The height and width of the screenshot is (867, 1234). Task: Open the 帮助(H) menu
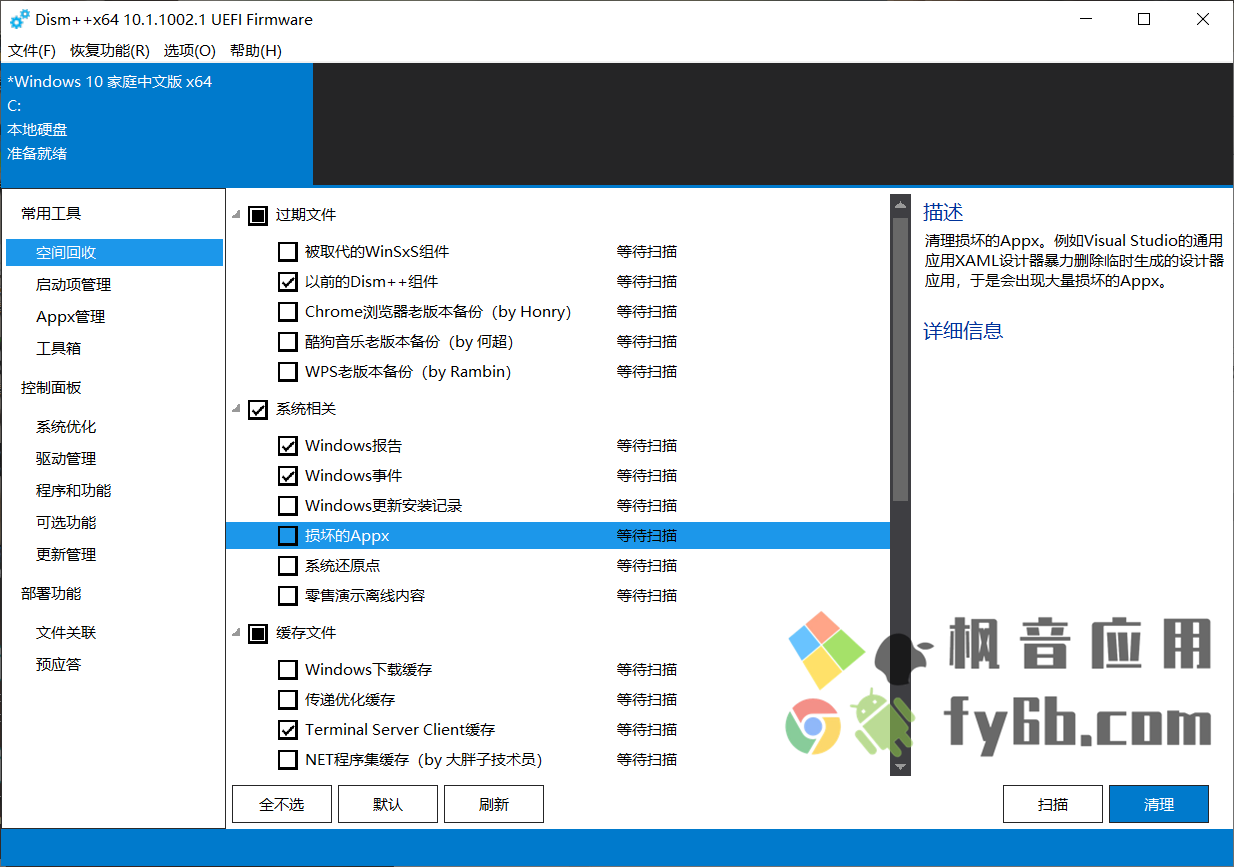(x=256, y=50)
